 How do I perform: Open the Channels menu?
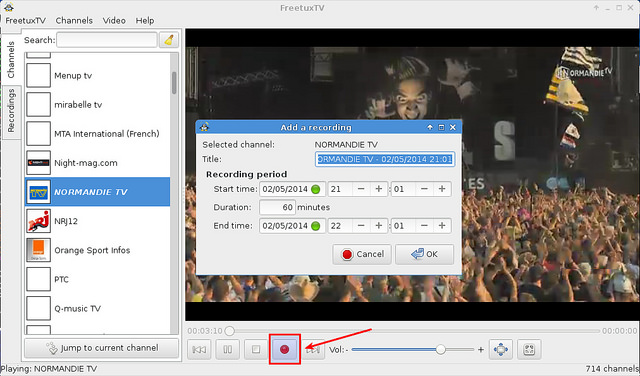(74, 20)
